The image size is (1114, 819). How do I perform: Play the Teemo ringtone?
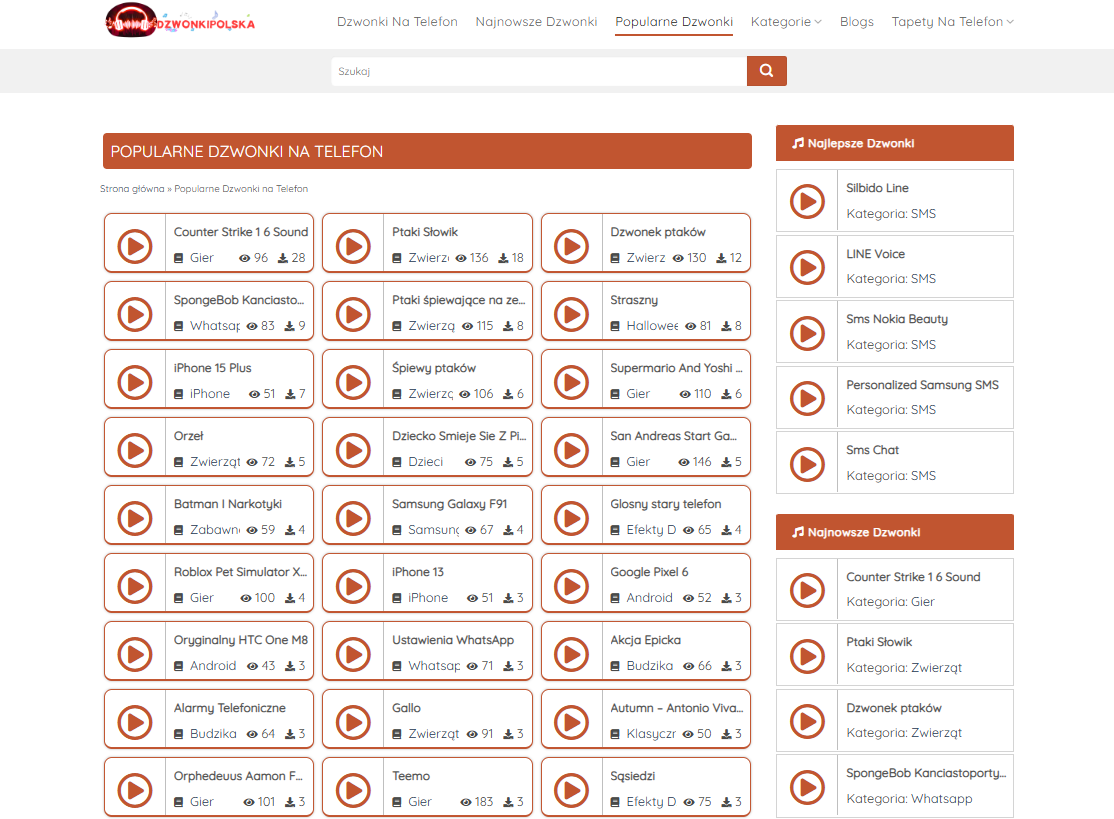[x=352, y=789]
